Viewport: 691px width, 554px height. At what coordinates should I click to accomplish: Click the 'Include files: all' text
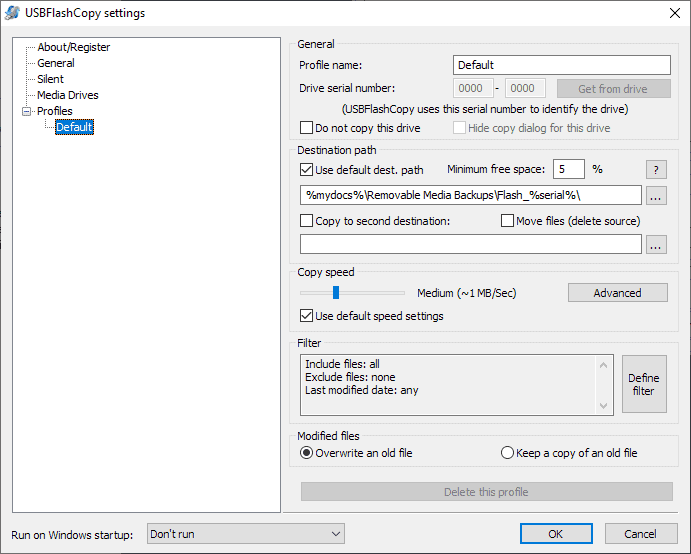[x=342, y=364]
